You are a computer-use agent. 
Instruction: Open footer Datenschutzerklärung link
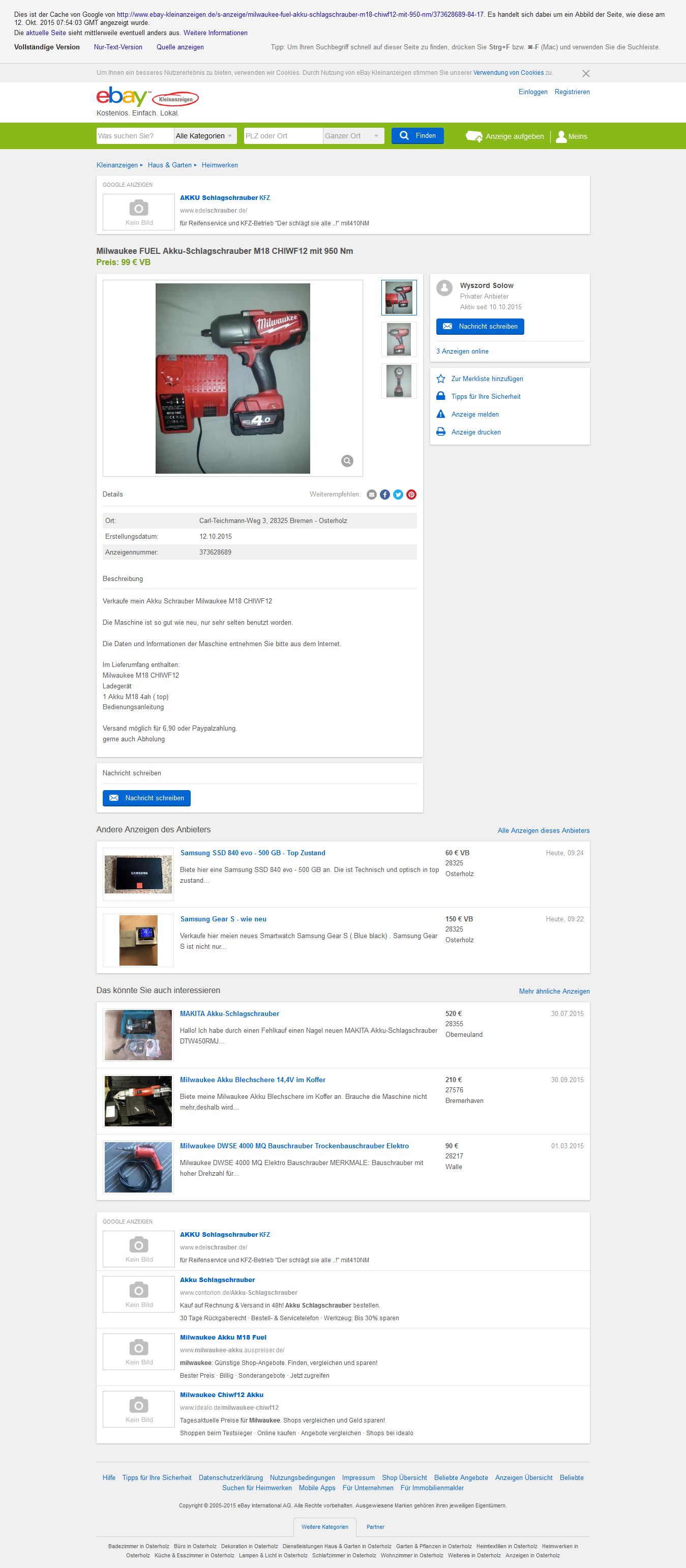tap(230, 1477)
